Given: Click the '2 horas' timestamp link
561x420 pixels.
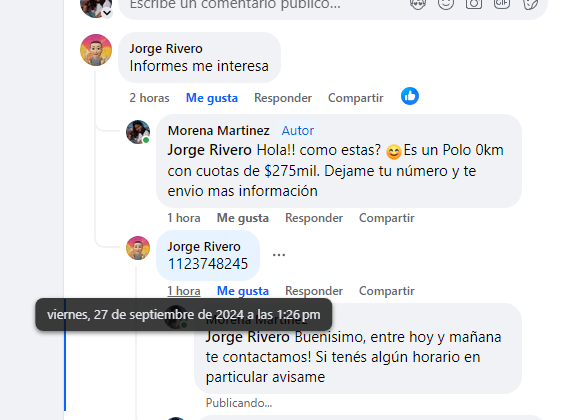Looking at the screenshot, I should [149, 98].
